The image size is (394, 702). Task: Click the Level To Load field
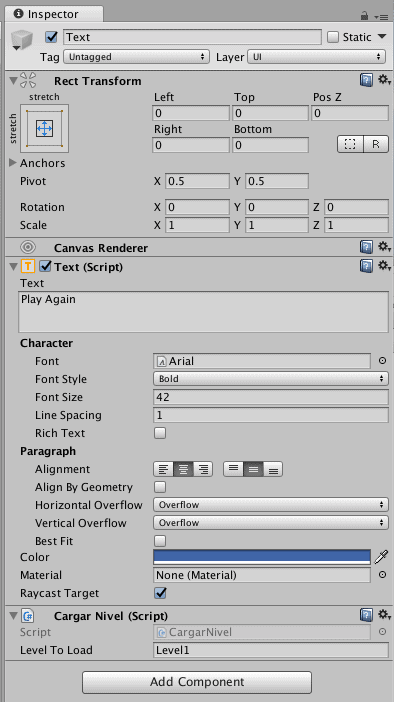[270, 650]
